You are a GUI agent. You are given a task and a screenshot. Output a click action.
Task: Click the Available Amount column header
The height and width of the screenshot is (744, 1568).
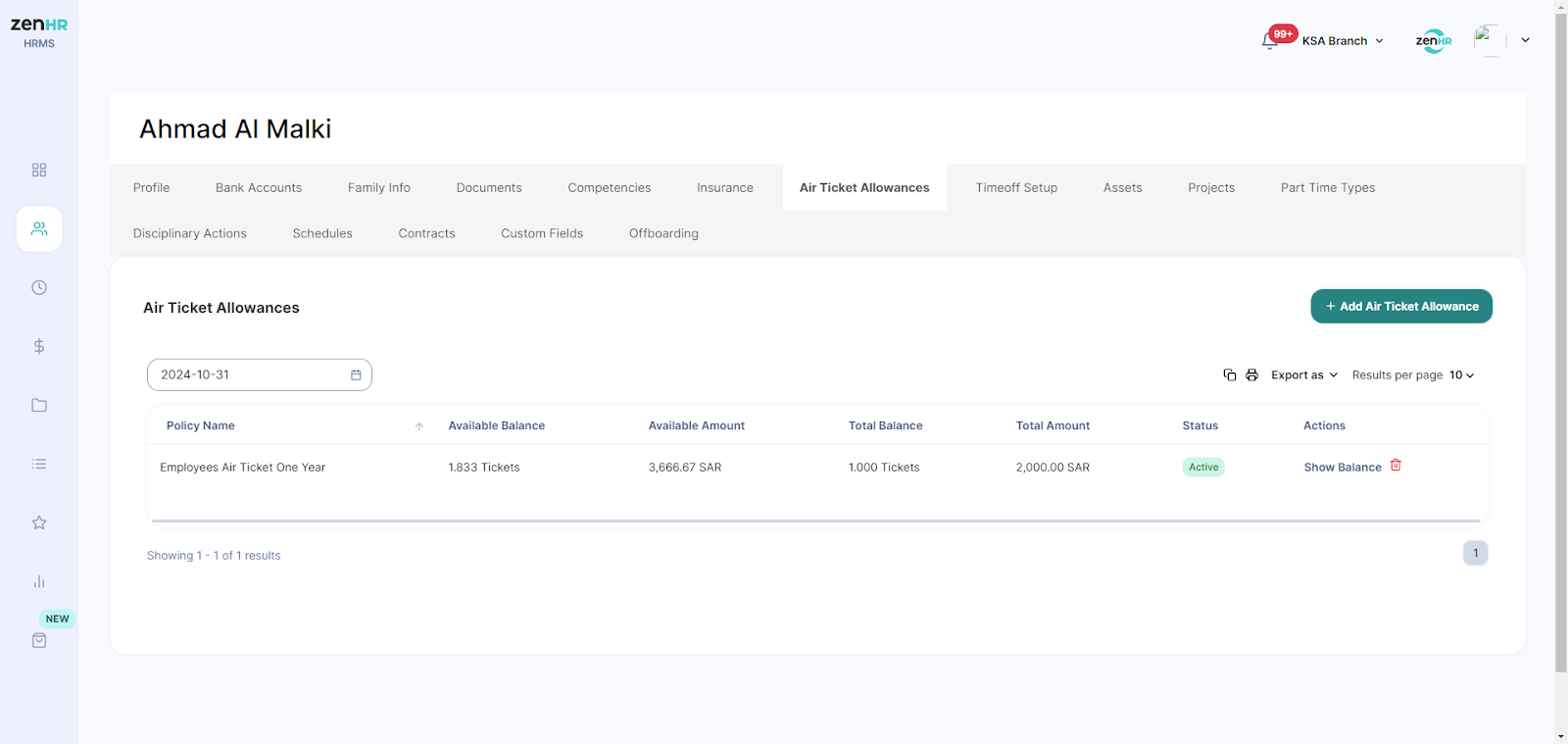pos(697,425)
